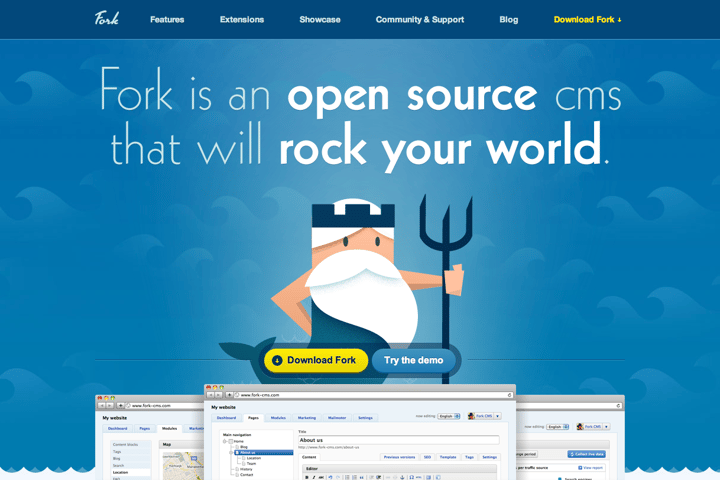720x480 pixels.
Task: Open the Features page
Action: pyautogui.click(x=167, y=19)
